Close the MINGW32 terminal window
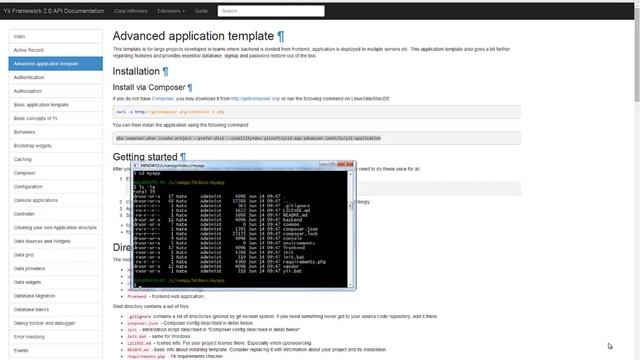The width and height of the screenshot is (640, 360). click(x=346, y=164)
